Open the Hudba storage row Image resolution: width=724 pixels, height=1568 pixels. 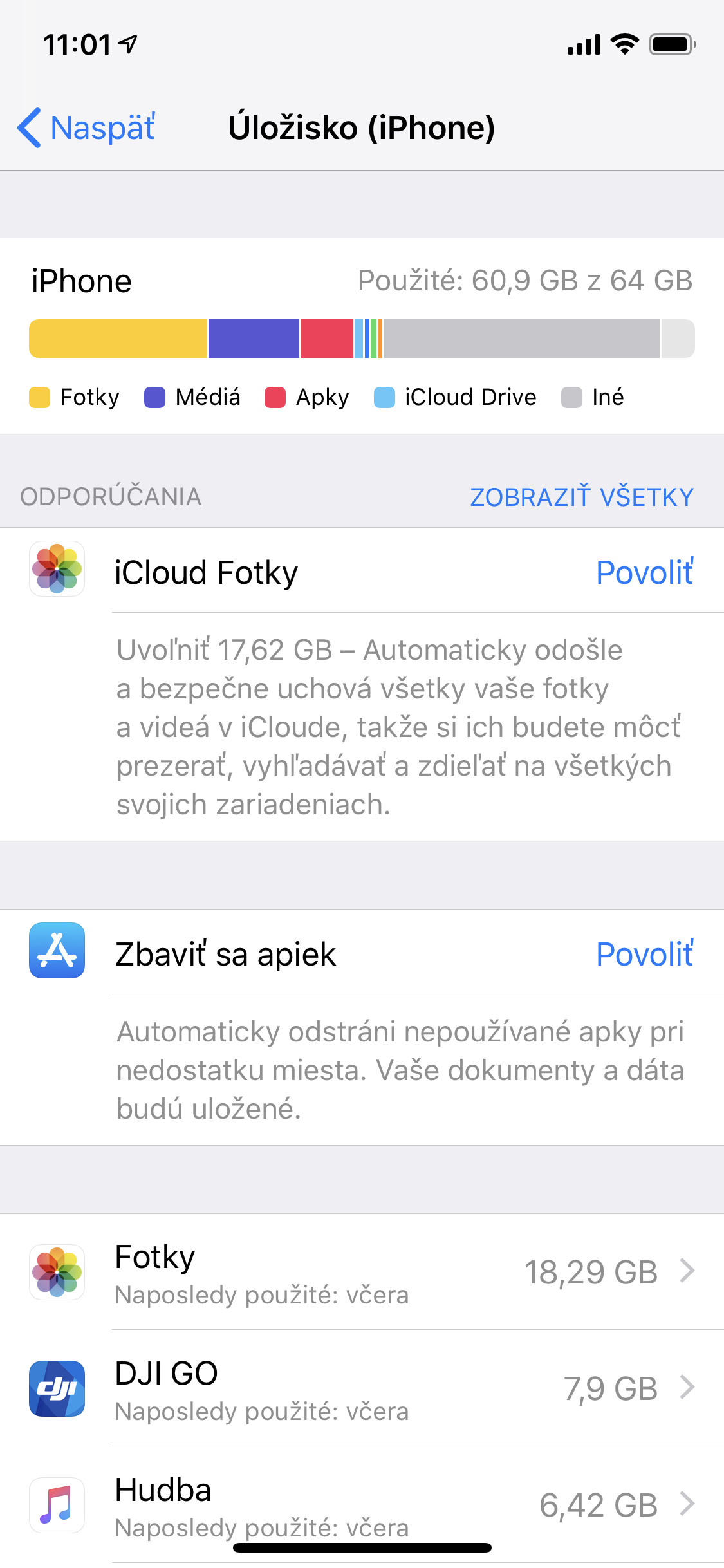click(362, 1505)
